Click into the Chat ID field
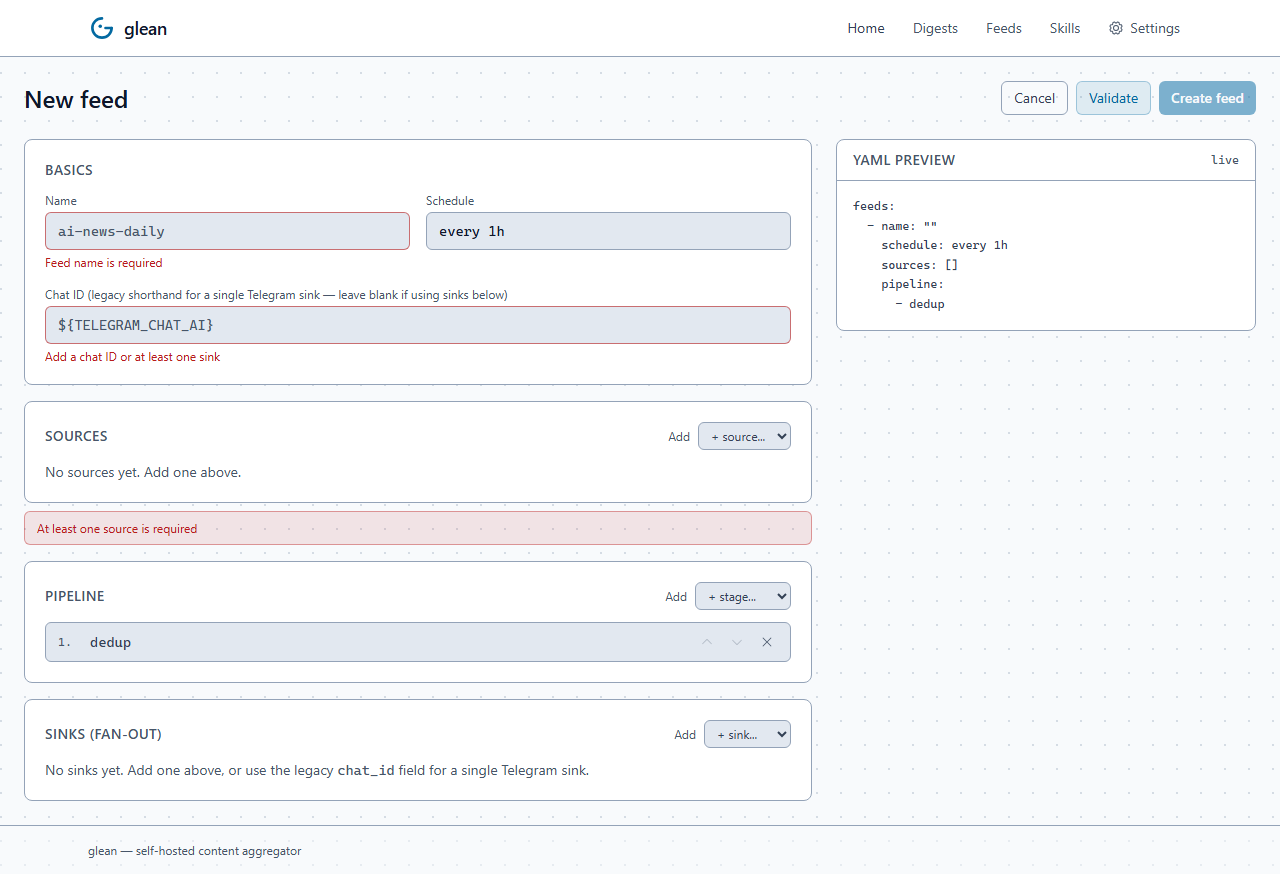This screenshot has height=874, width=1280. tap(418, 325)
